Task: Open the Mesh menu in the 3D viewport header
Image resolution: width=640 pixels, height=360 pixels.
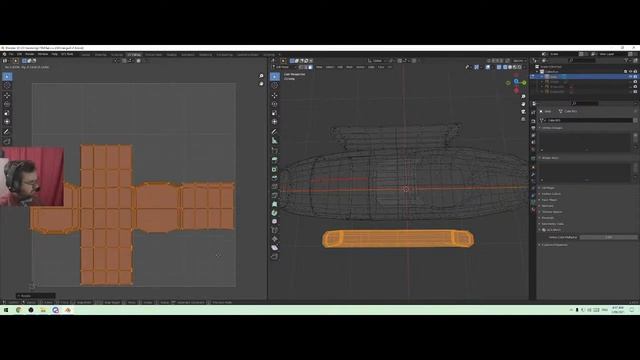Action: point(349,67)
